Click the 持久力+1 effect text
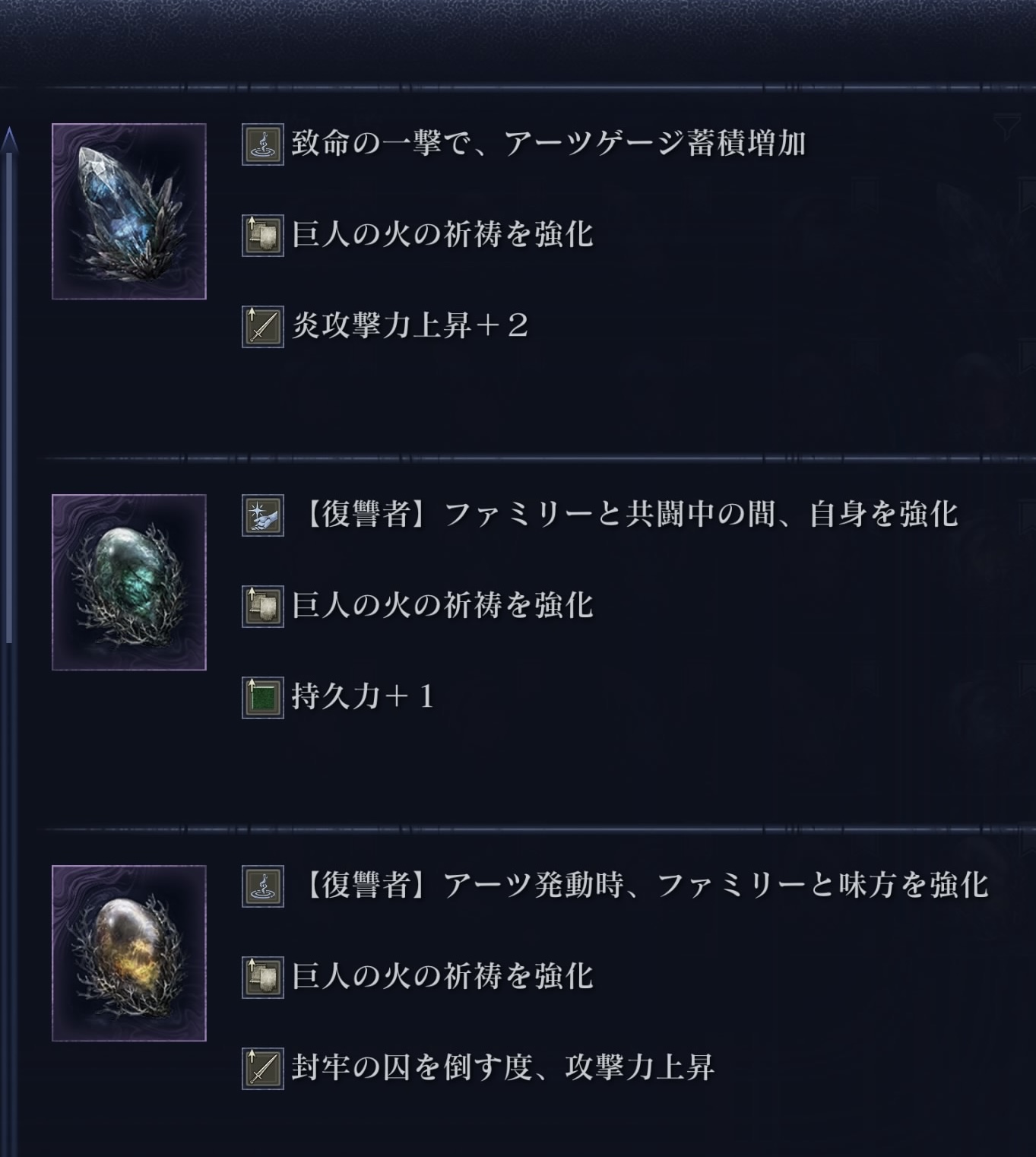The width and height of the screenshot is (1036, 1157). [363, 697]
